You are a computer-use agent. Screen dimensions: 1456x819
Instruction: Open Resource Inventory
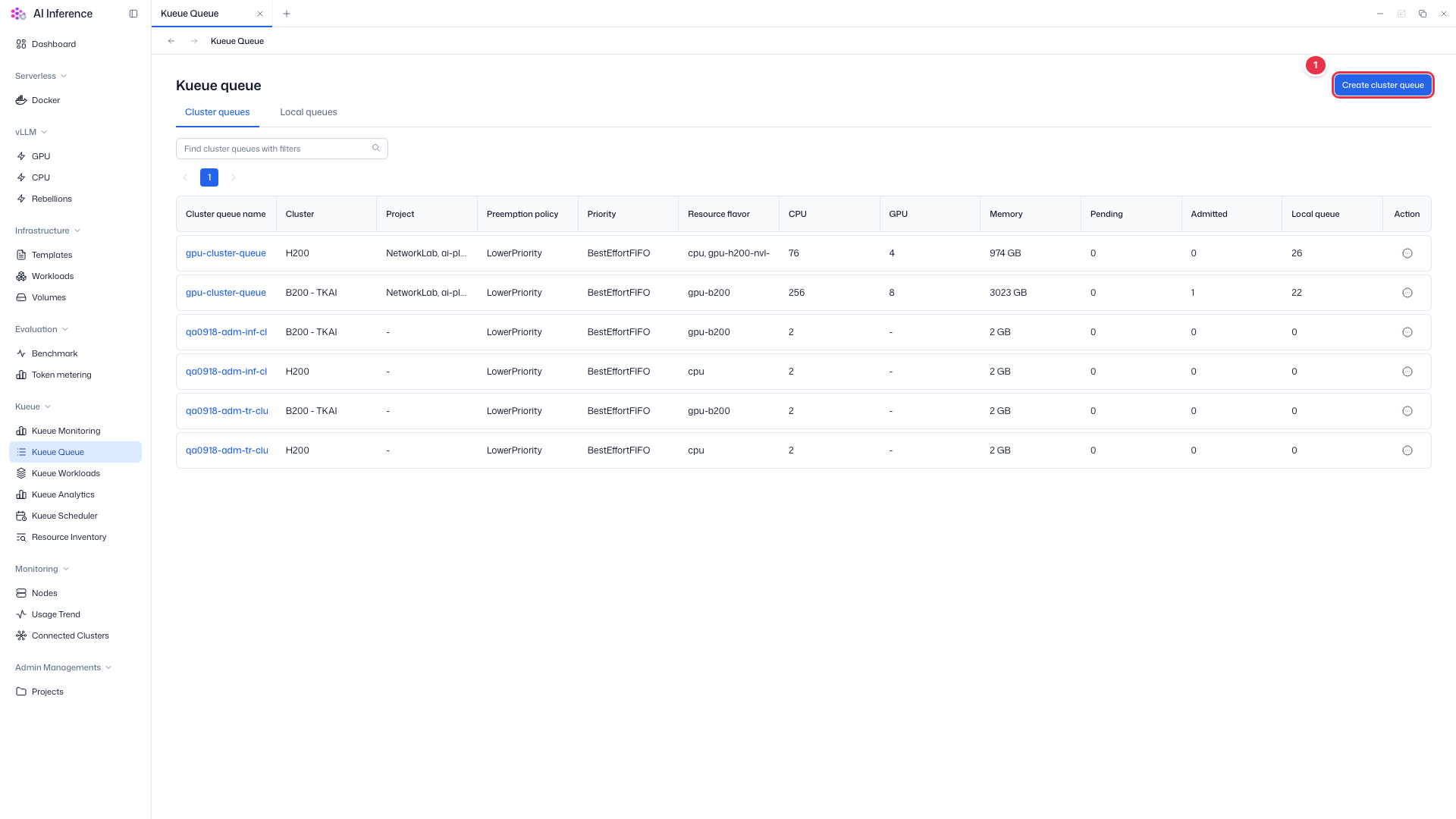point(75,537)
